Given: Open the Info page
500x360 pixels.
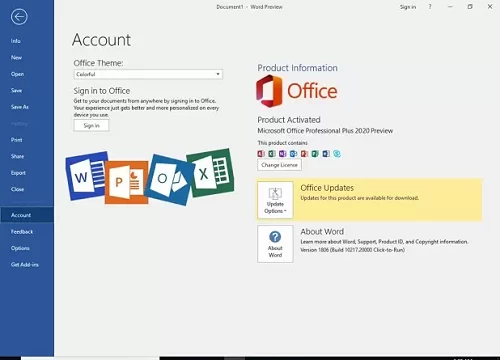Looking at the screenshot, I should 16,41.
